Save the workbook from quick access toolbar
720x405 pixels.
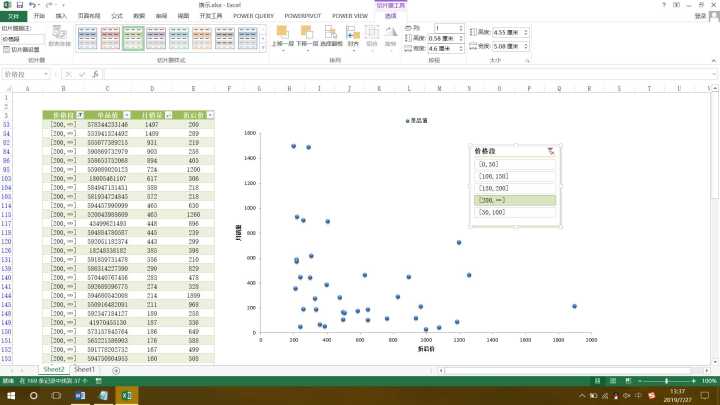(19, 5)
